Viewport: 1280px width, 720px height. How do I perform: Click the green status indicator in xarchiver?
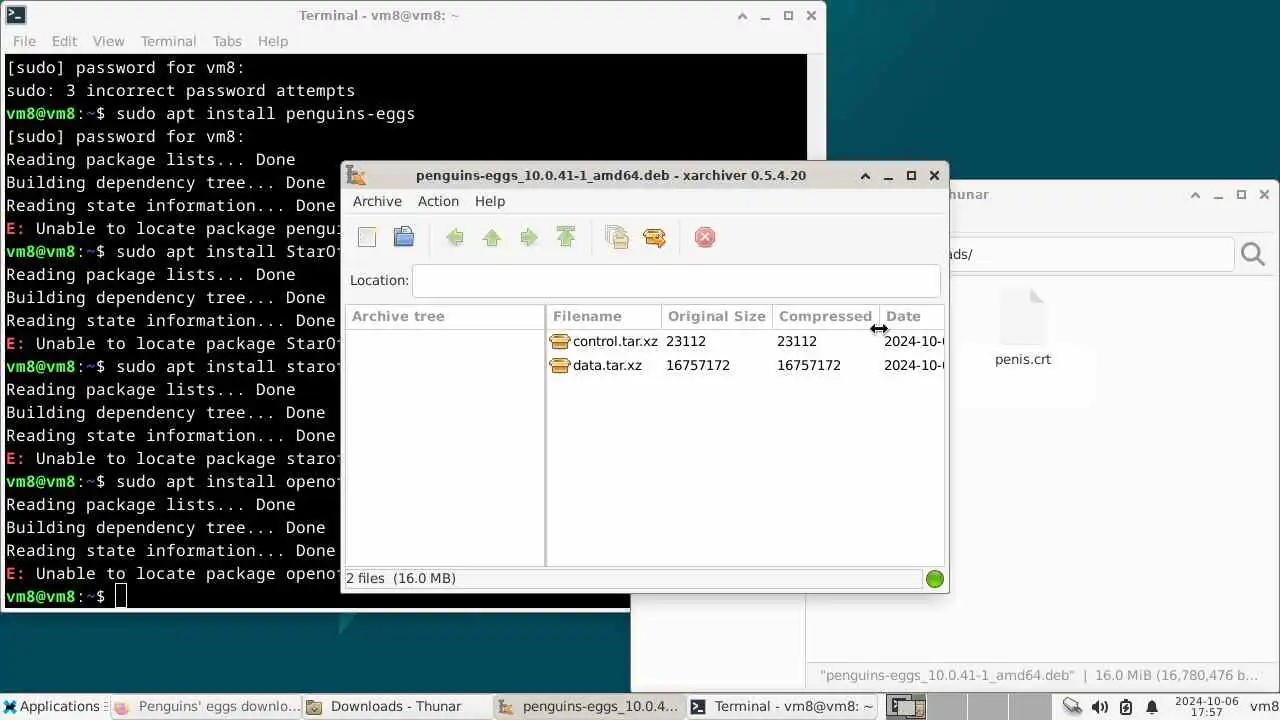(x=935, y=579)
